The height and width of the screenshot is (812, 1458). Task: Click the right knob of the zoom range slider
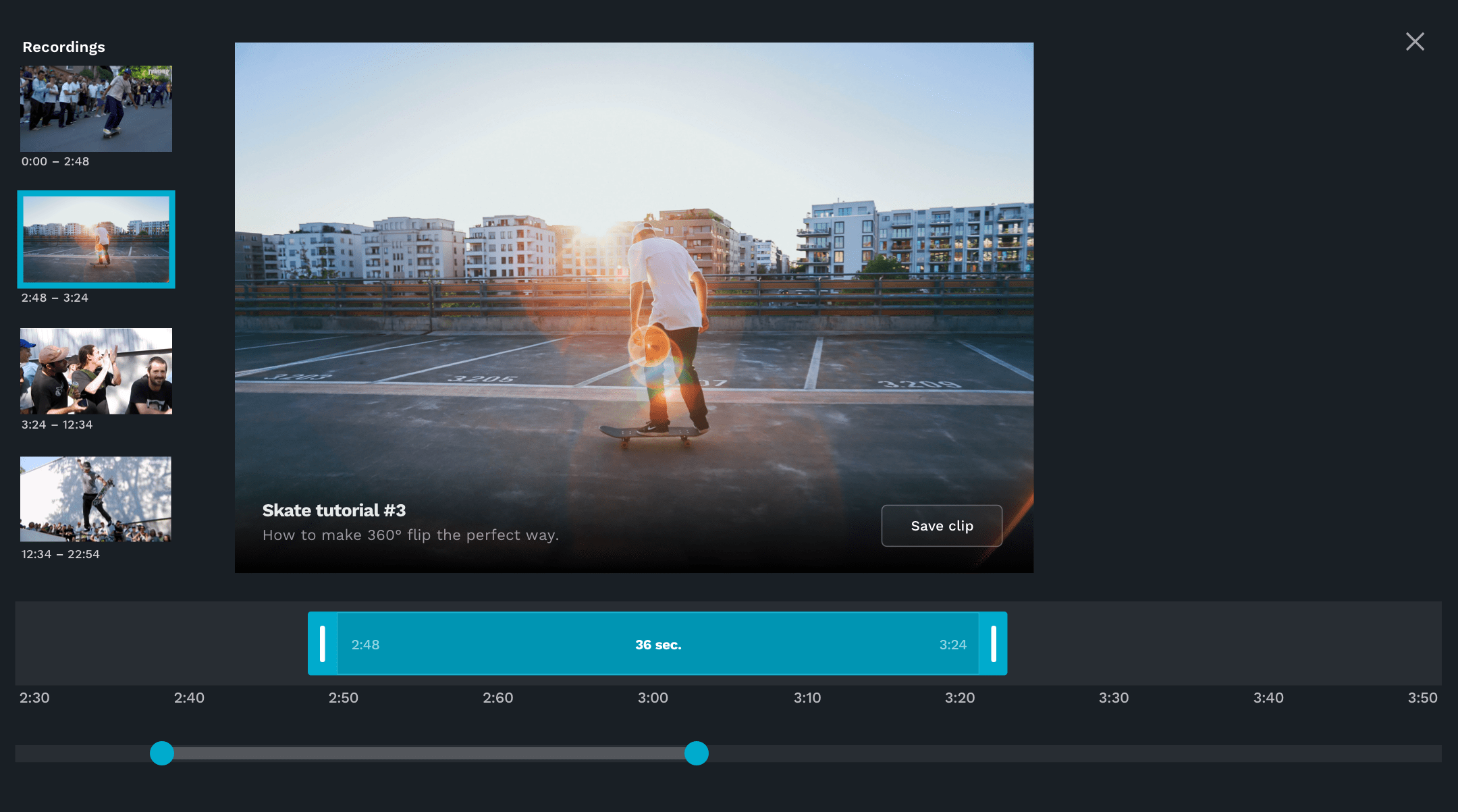(697, 753)
